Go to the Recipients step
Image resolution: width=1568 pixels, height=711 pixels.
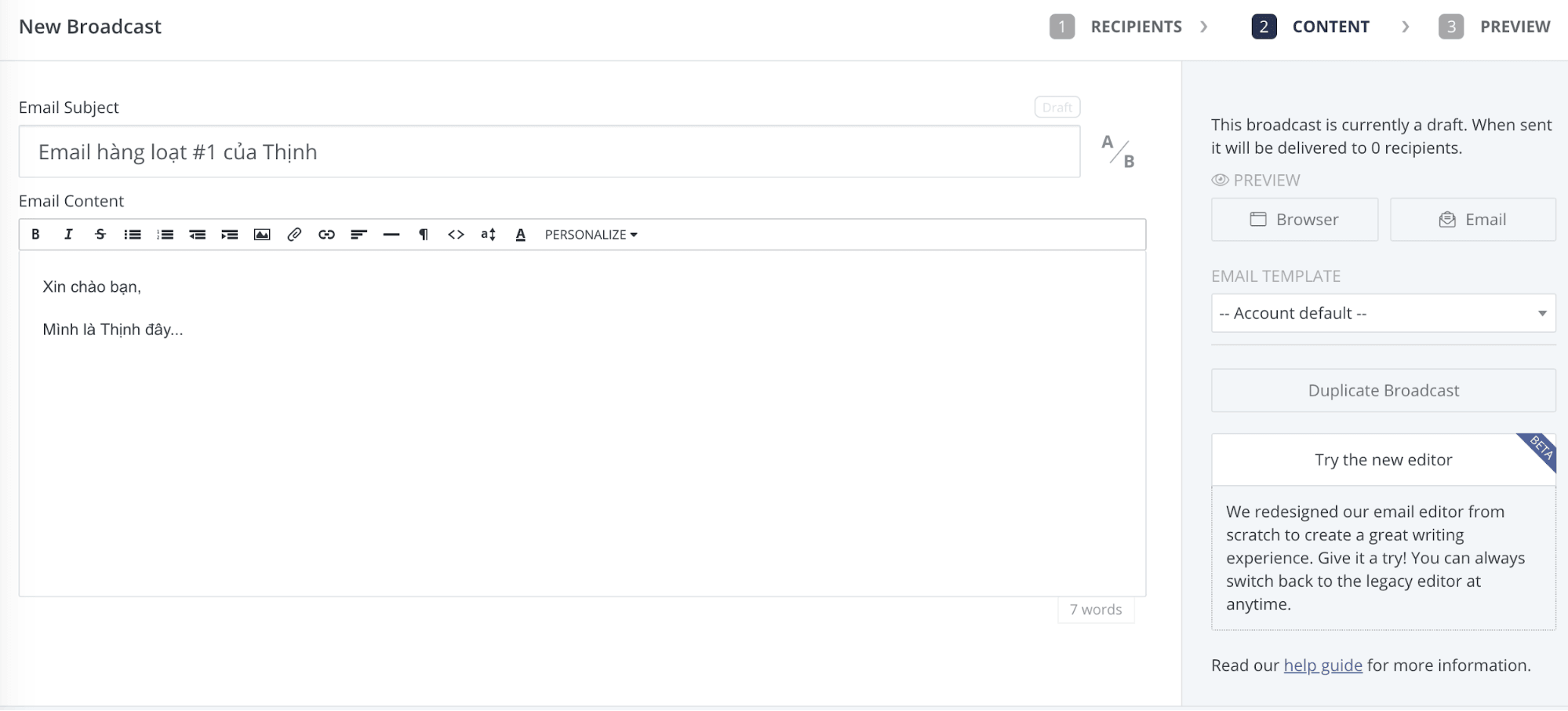click(1116, 27)
